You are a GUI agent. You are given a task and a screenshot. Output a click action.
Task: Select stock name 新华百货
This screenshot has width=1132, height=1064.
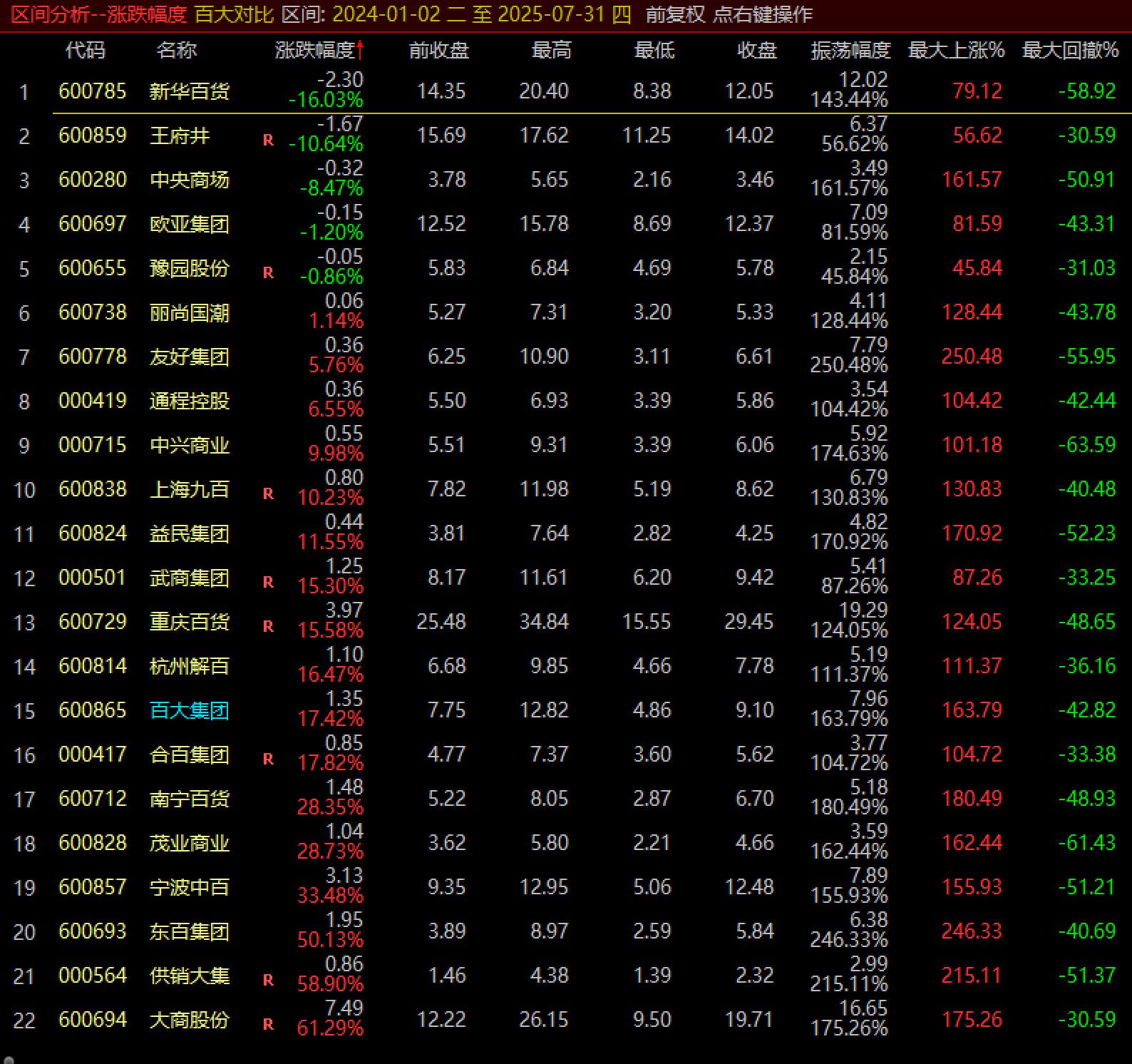point(190,91)
